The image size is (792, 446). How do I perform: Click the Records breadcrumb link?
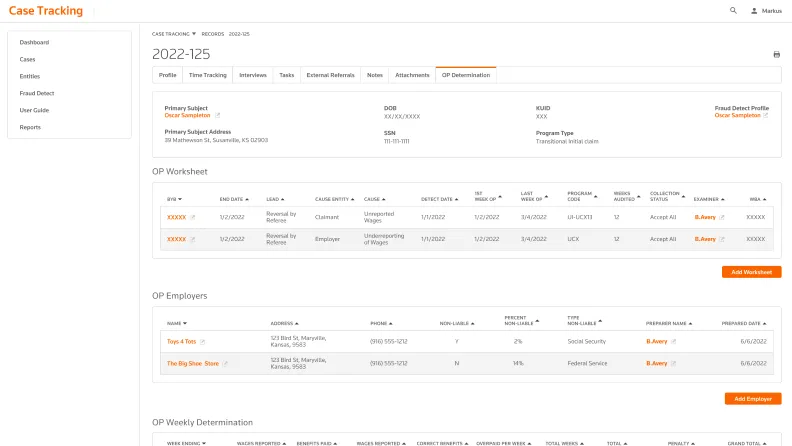(x=213, y=34)
